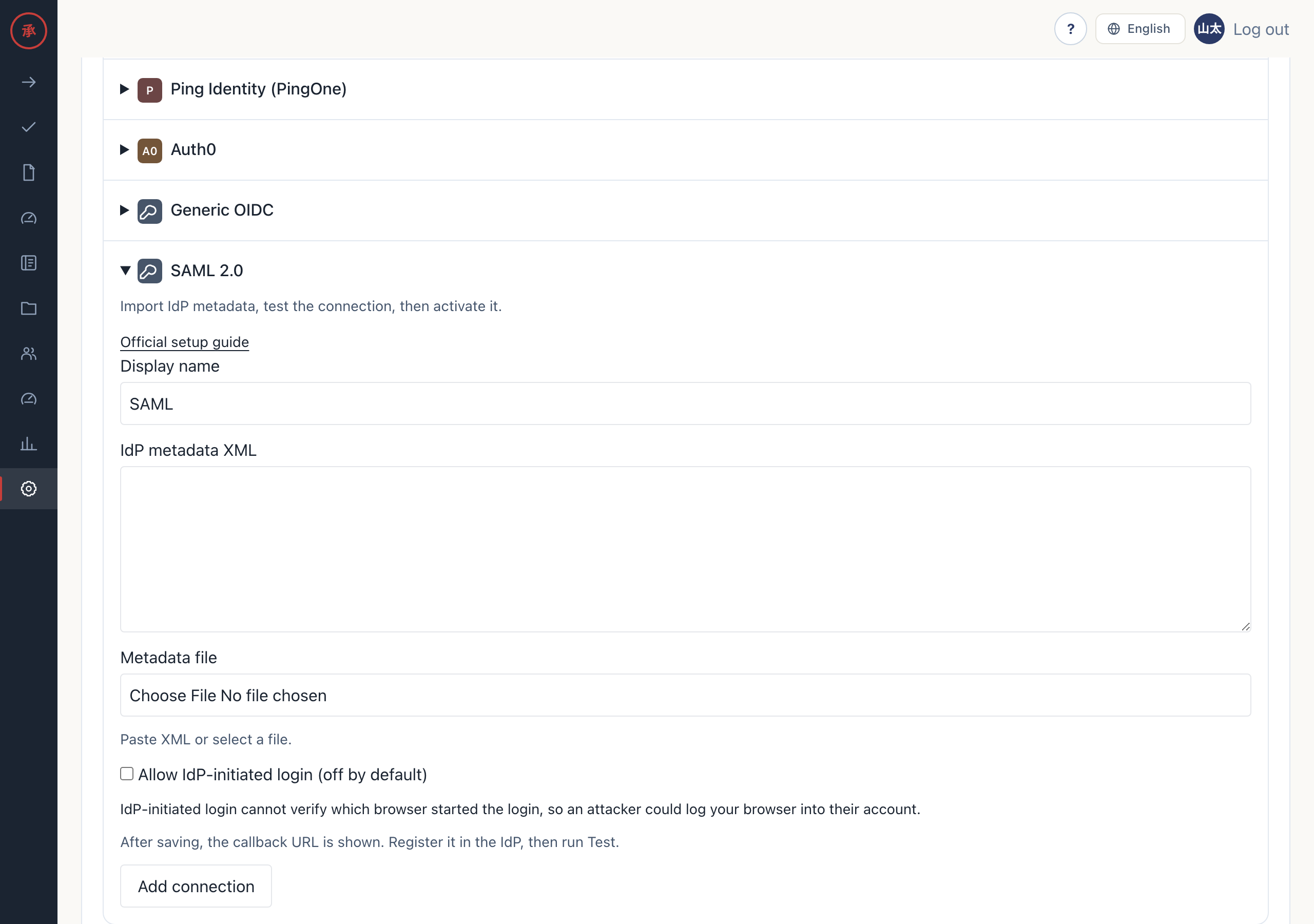The width and height of the screenshot is (1314, 924).
Task: Click the Log out link
Action: (1261, 29)
